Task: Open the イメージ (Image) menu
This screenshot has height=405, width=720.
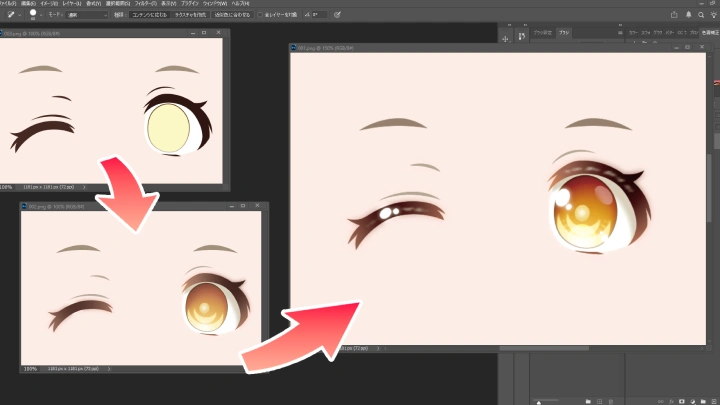Action: (49, 3)
